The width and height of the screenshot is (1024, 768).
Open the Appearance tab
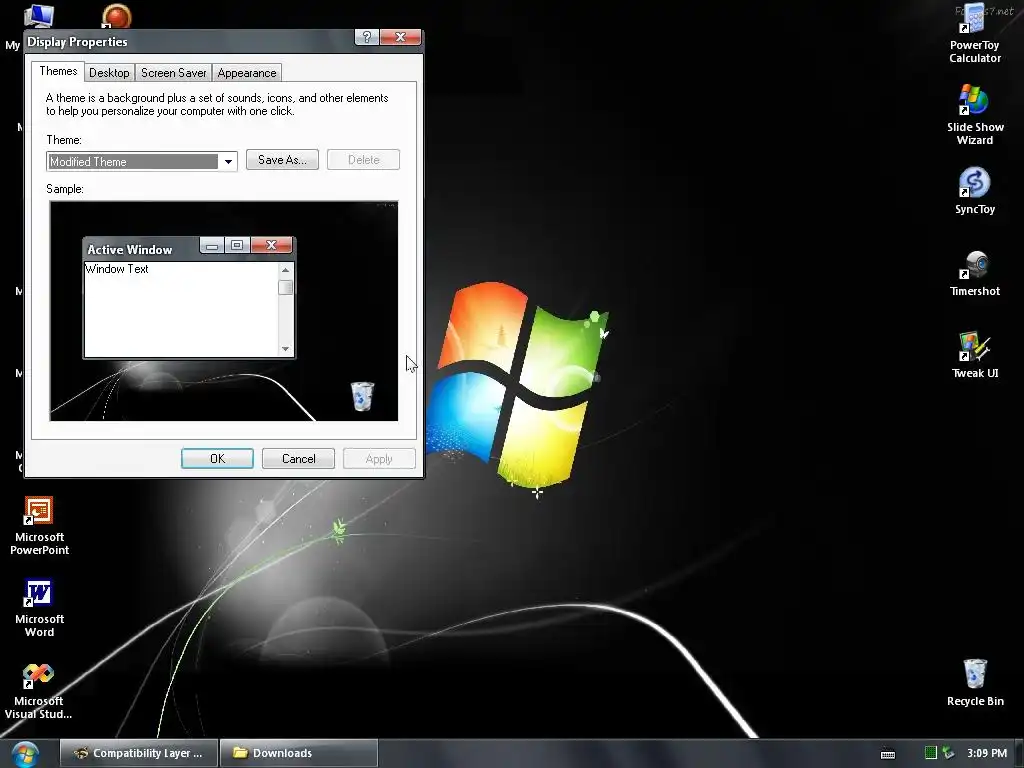247,72
